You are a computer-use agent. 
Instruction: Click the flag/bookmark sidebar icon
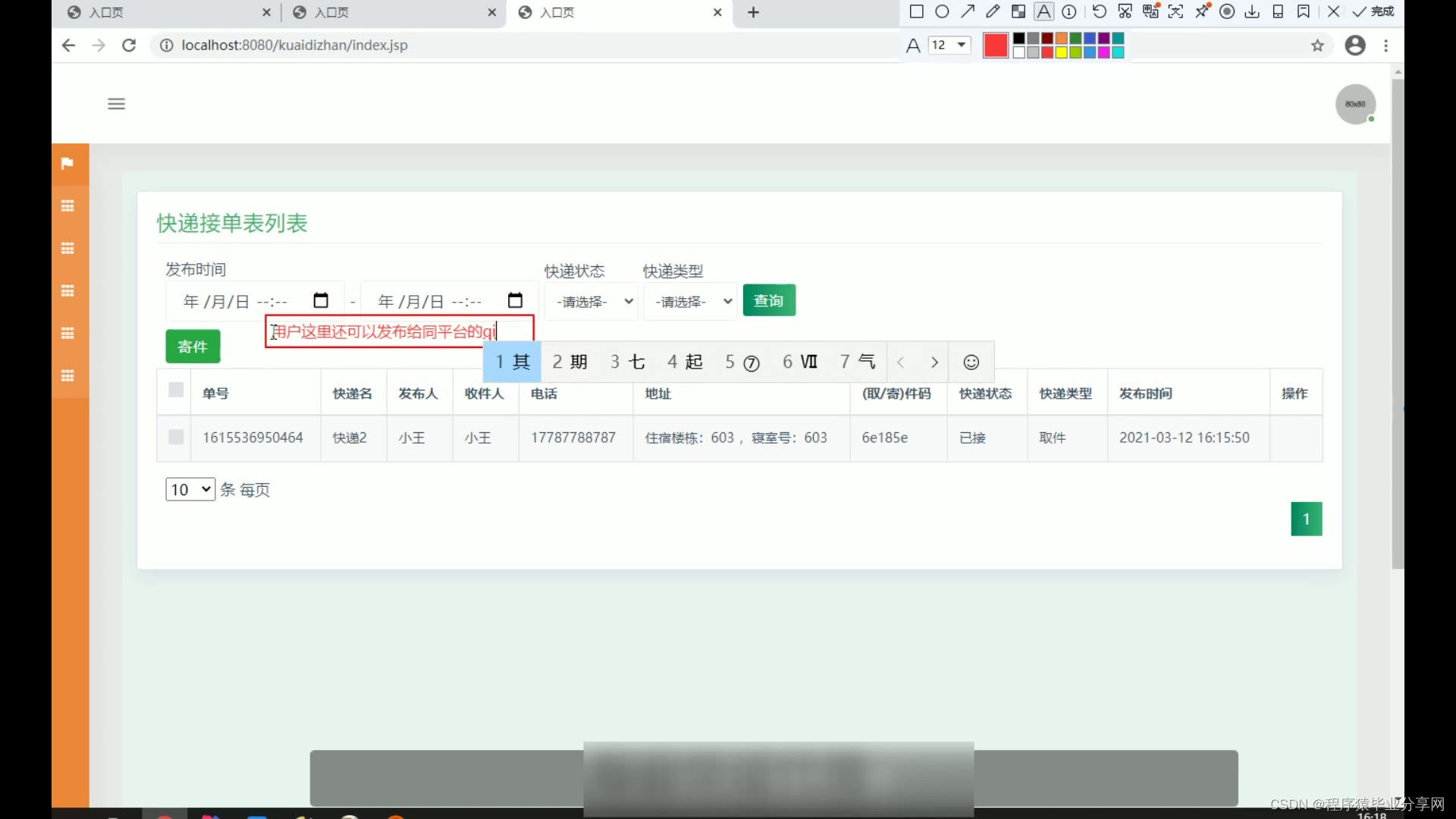pyautogui.click(x=67, y=162)
